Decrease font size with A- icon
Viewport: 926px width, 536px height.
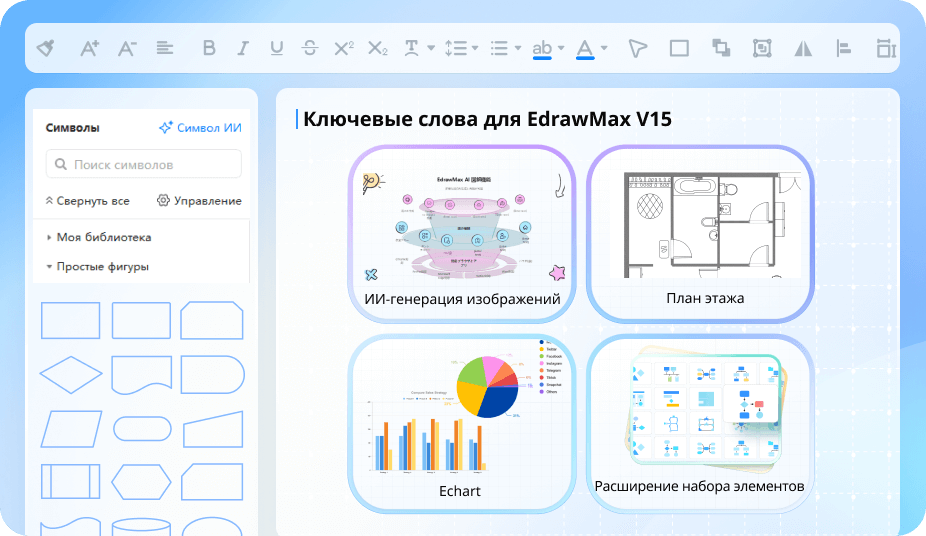(x=127, y=48)
